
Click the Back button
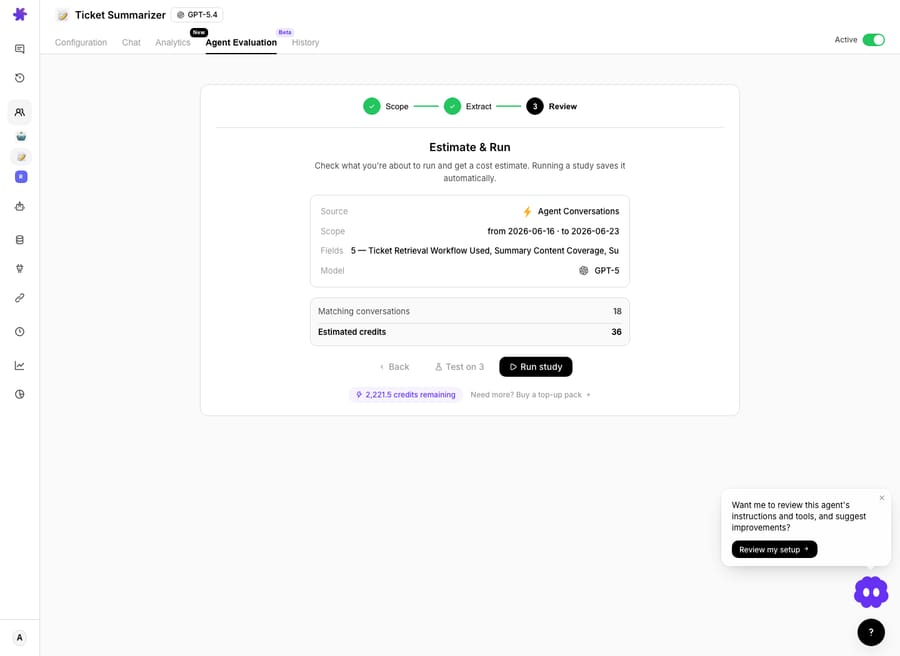[394, 367]
